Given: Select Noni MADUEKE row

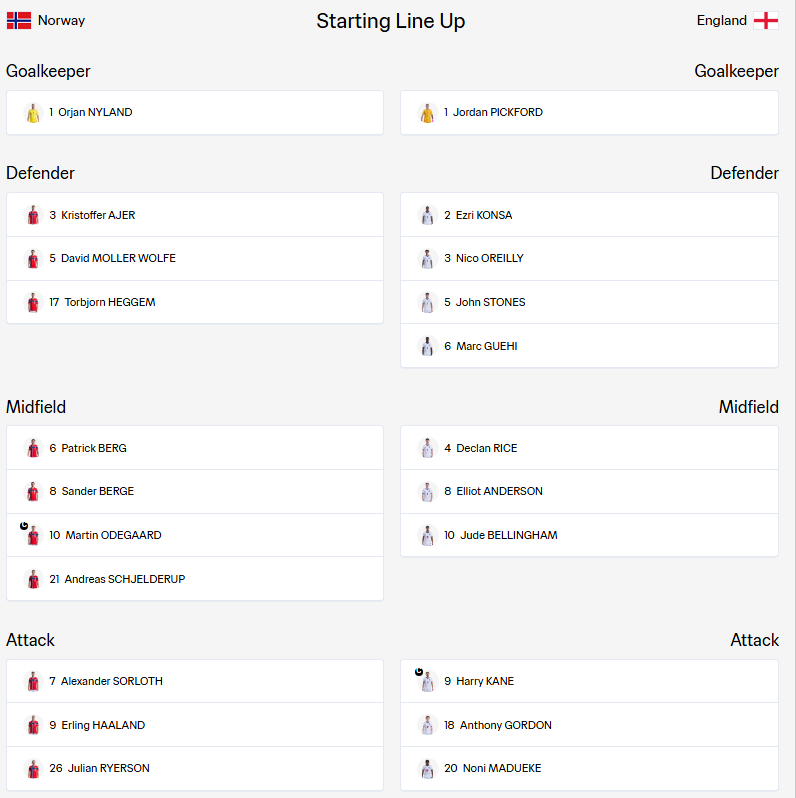Looking at the screenshot, I should (x=589, y=768).
